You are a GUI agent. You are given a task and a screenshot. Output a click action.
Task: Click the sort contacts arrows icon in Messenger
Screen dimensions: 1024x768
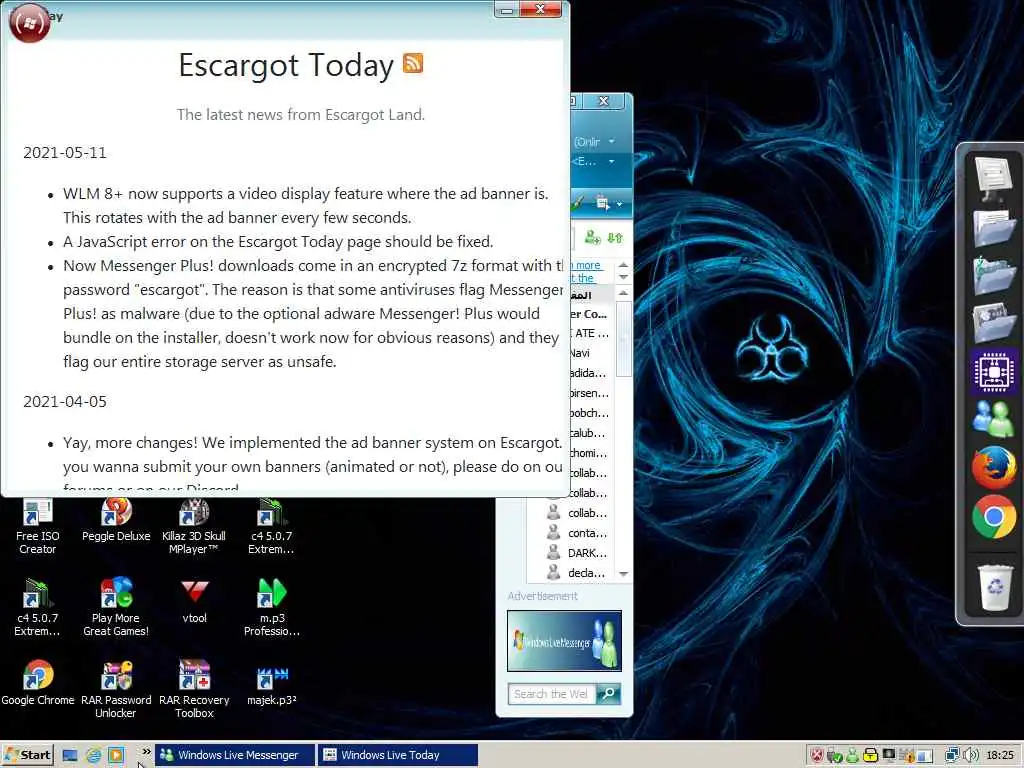click(x=615, y=238)
